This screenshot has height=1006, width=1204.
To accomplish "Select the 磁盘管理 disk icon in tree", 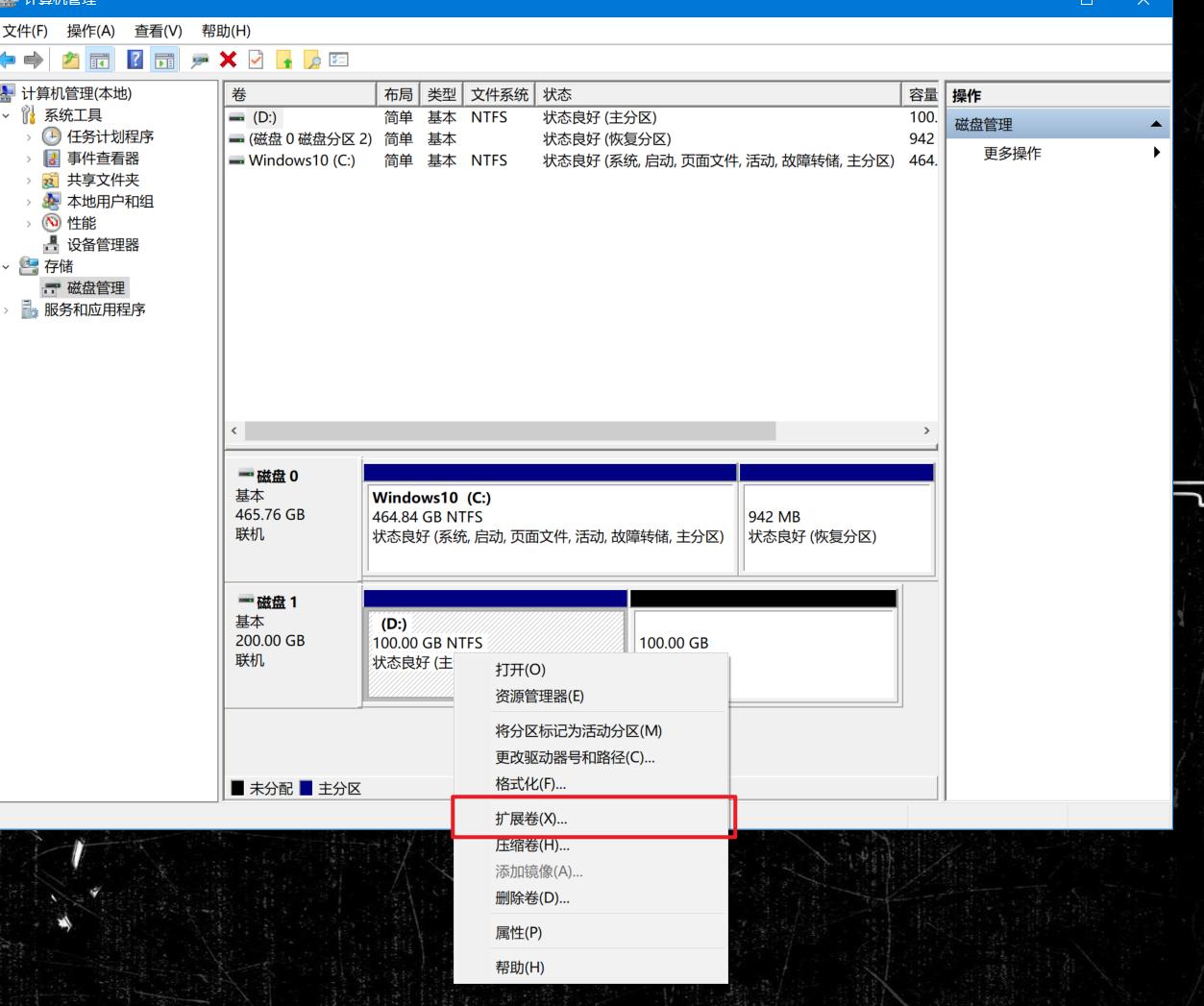I will click(x=52, y=288).
